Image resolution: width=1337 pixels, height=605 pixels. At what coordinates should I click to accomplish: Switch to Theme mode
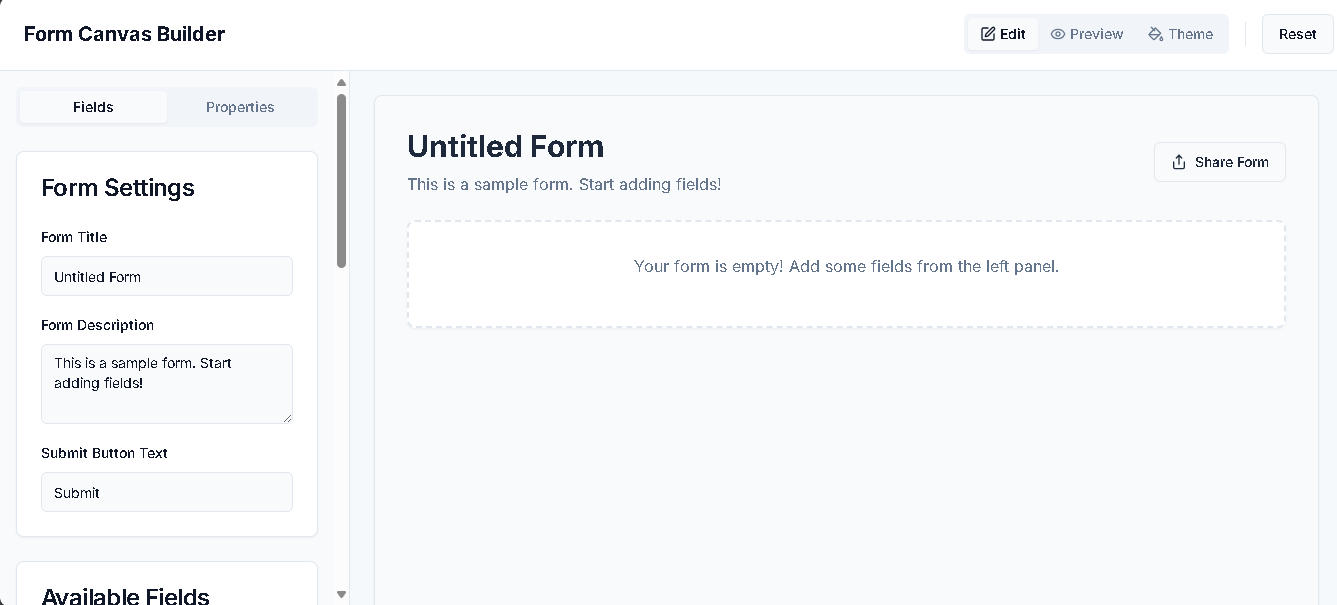click(1181, 34)
